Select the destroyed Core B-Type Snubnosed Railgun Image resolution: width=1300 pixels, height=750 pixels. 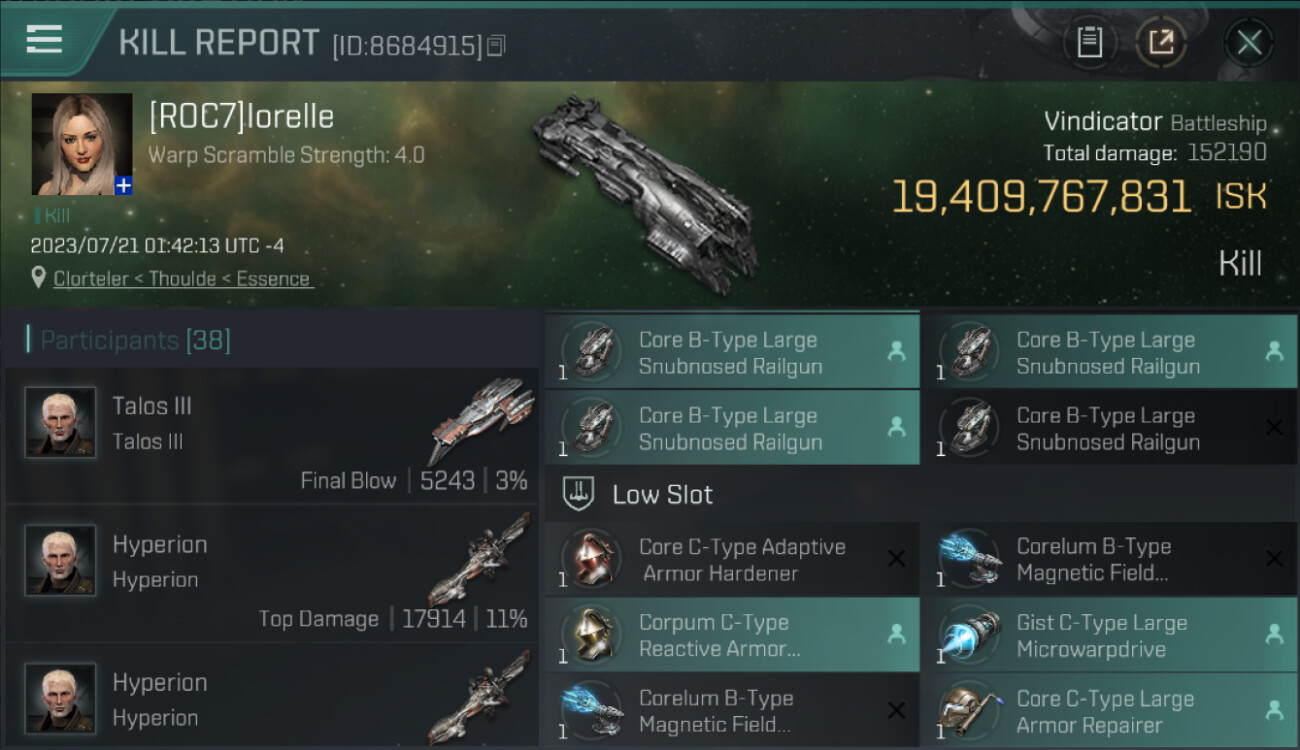(x=1109, y=428)
